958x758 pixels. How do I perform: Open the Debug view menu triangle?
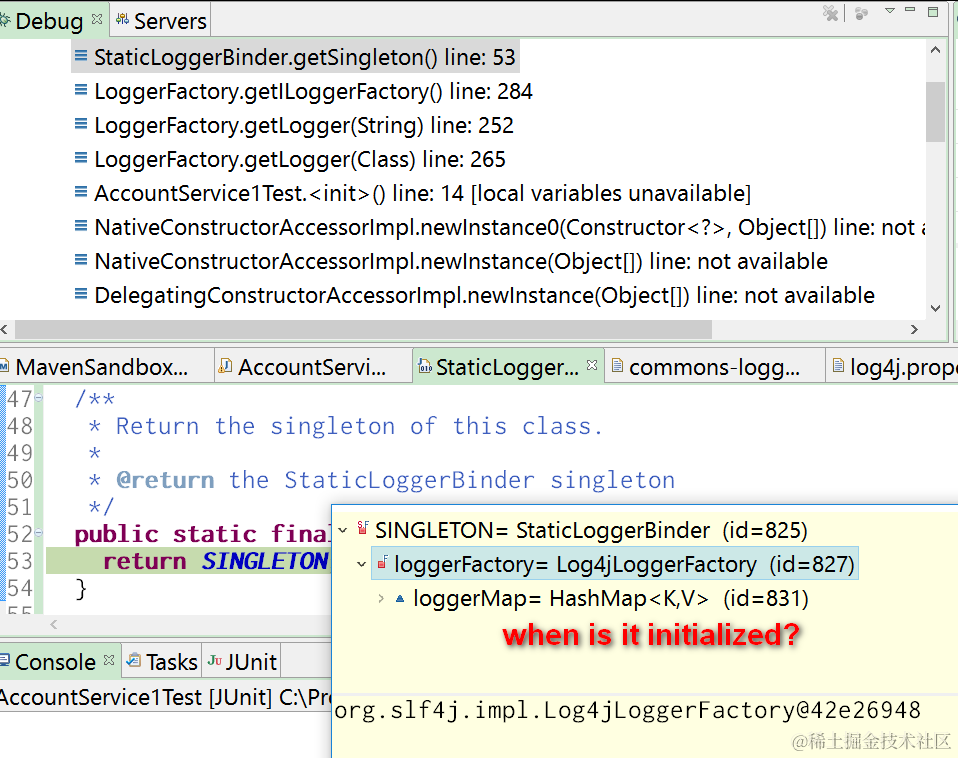pos(890,10)
